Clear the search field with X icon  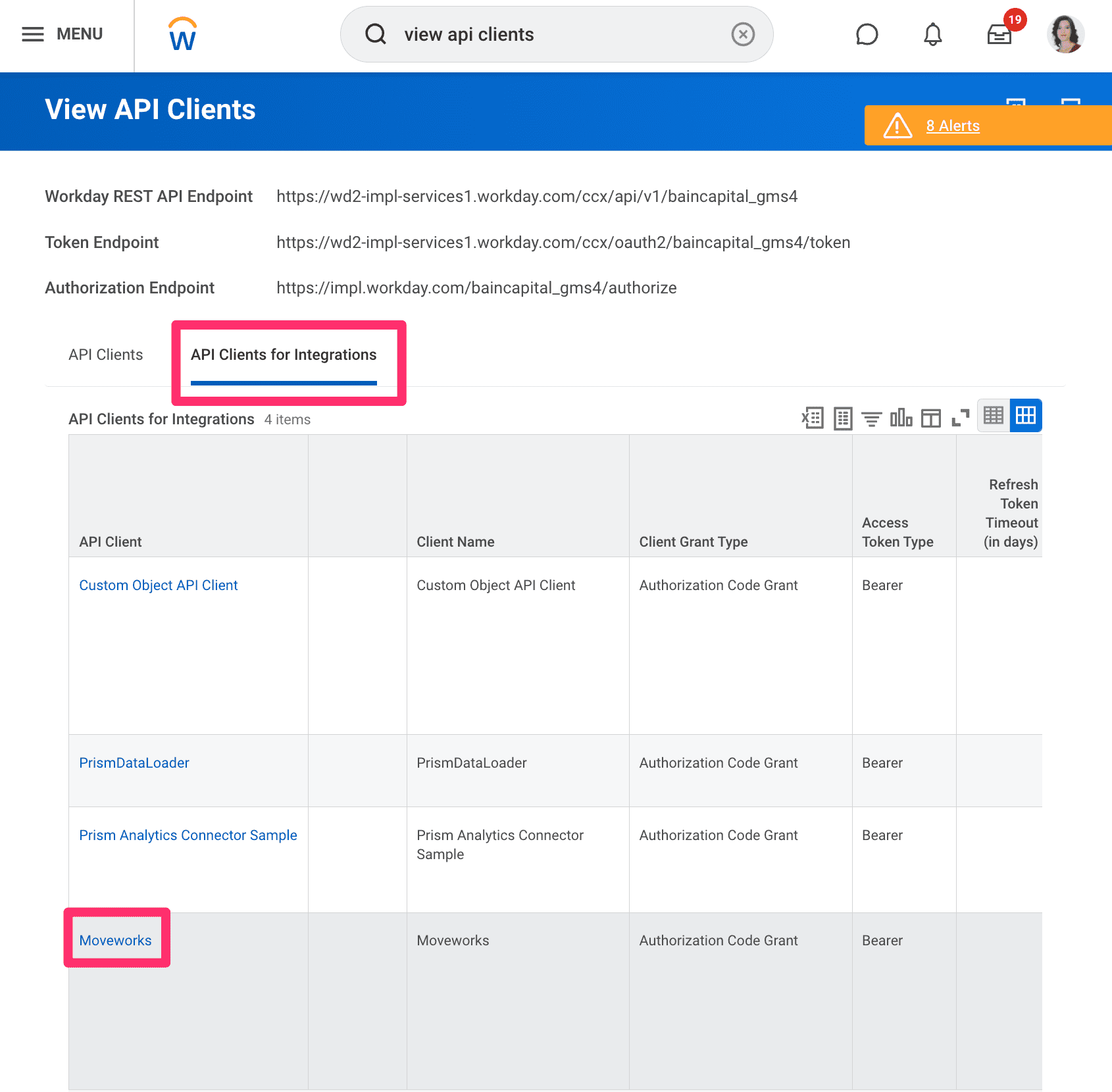(743, 34)
